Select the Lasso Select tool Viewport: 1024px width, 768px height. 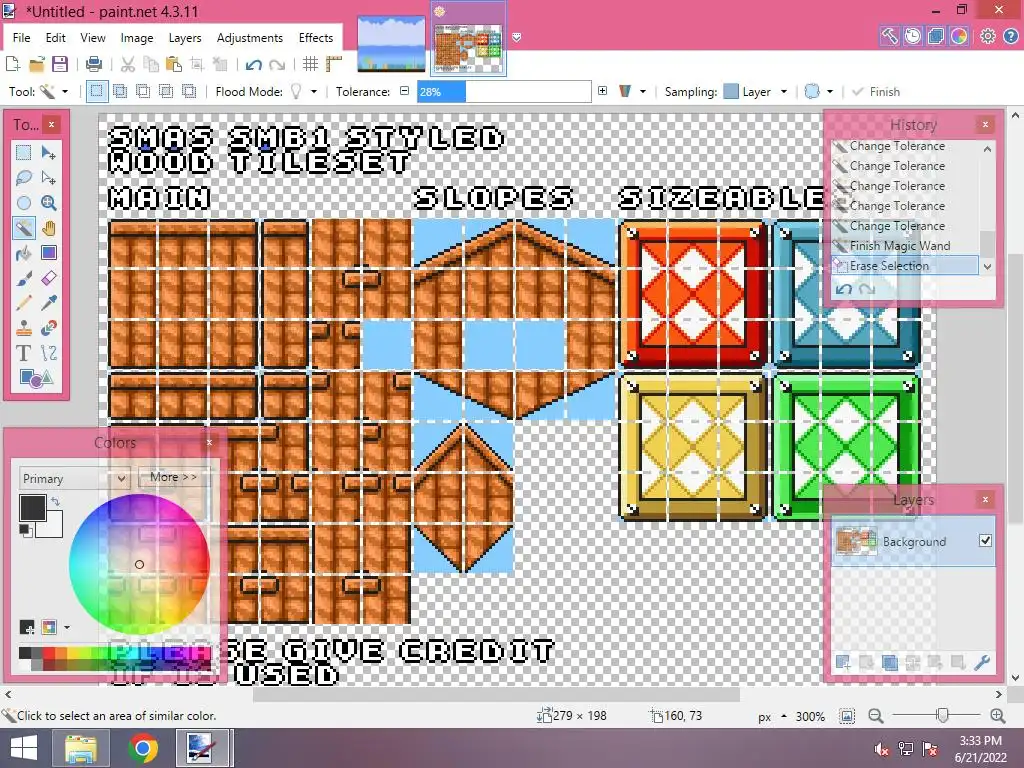tap(24, 178)
